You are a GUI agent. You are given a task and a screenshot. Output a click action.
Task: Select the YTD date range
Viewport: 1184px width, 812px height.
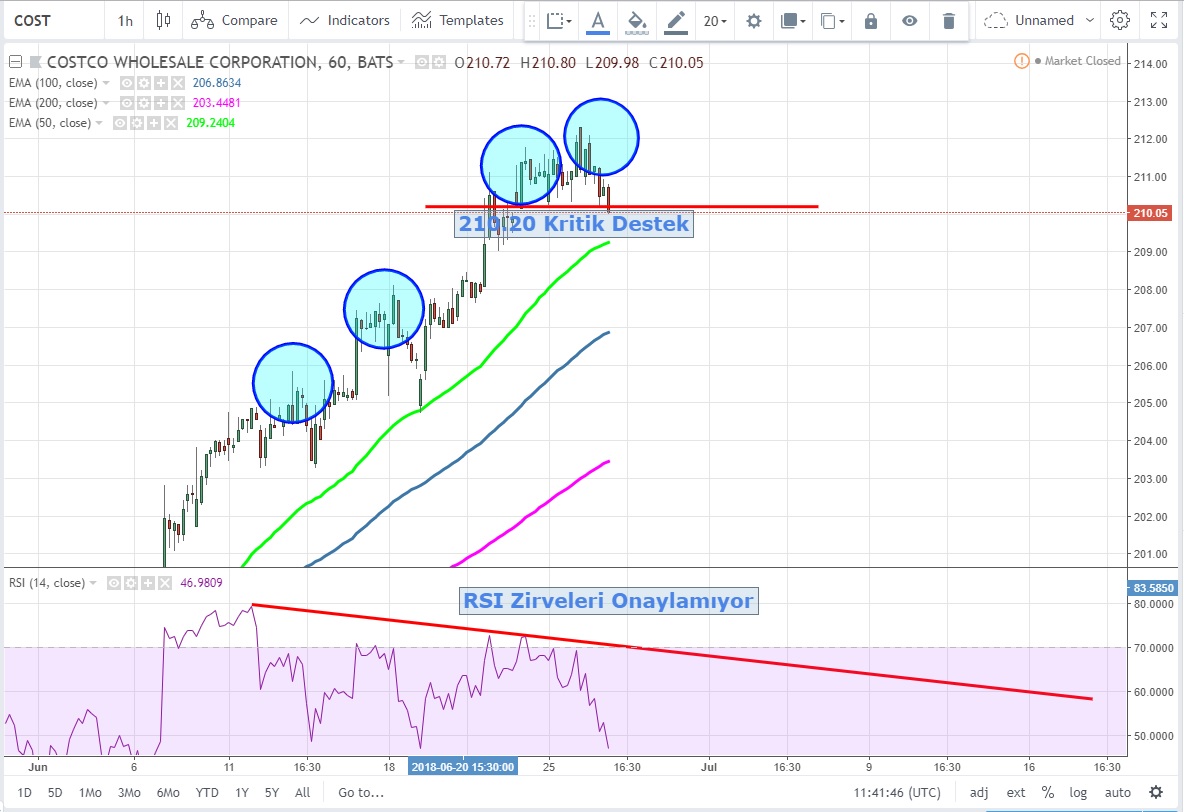coord(208,792)
